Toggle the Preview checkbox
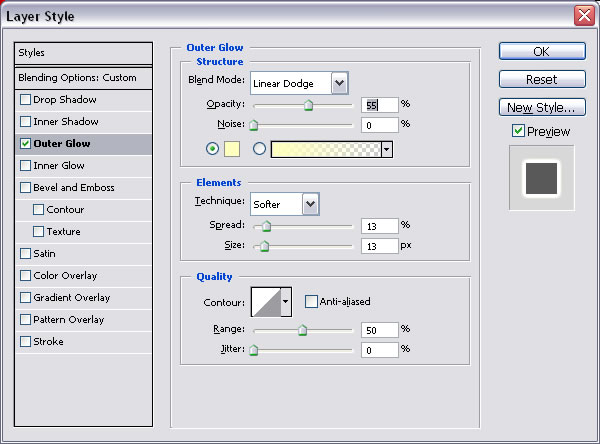Image resolution: width=600 pixels, height=444 pixels. pos(518,131)
